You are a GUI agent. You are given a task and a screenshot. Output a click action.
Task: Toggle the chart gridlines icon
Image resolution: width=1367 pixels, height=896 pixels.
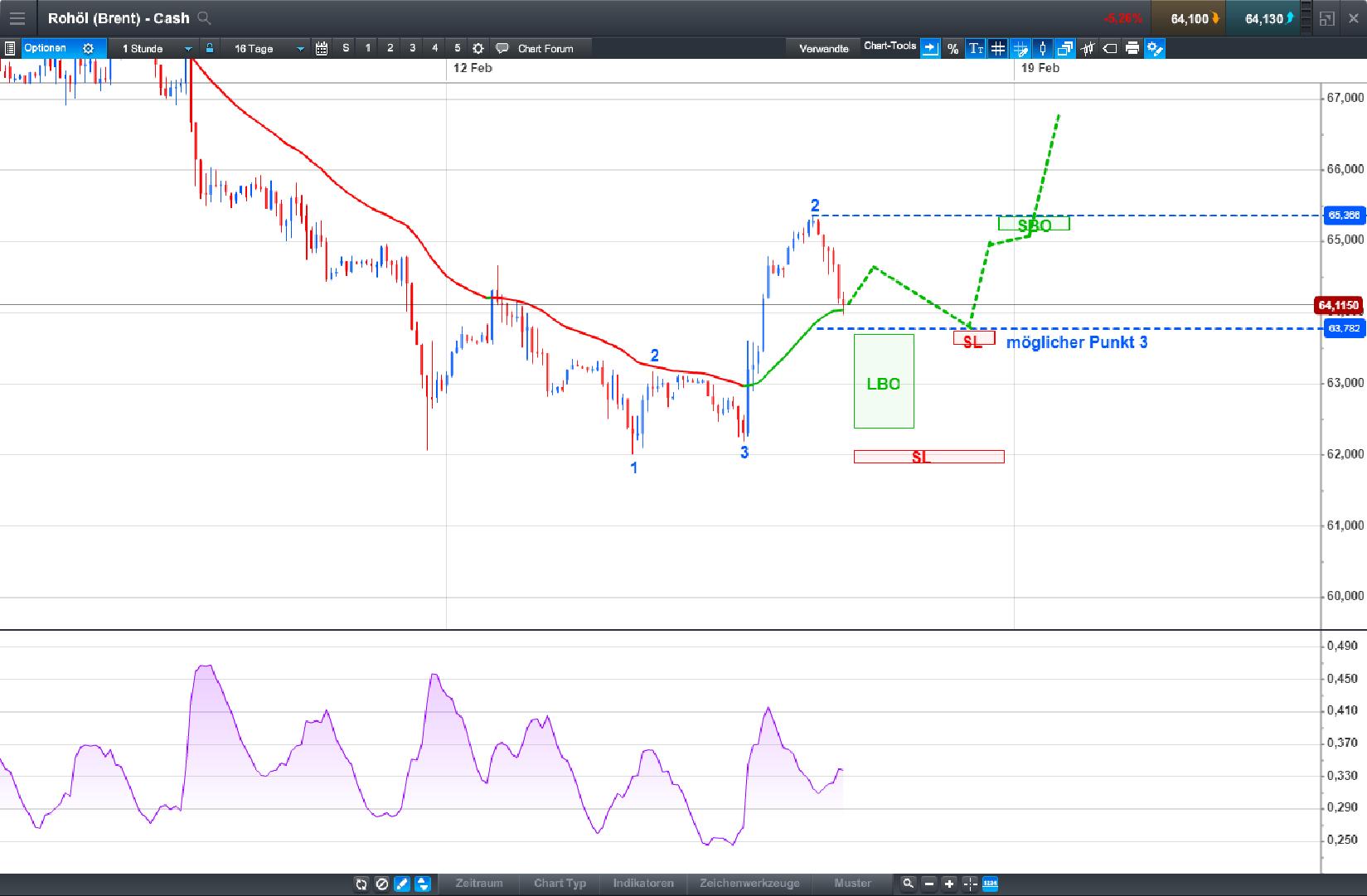click(997, 48)
